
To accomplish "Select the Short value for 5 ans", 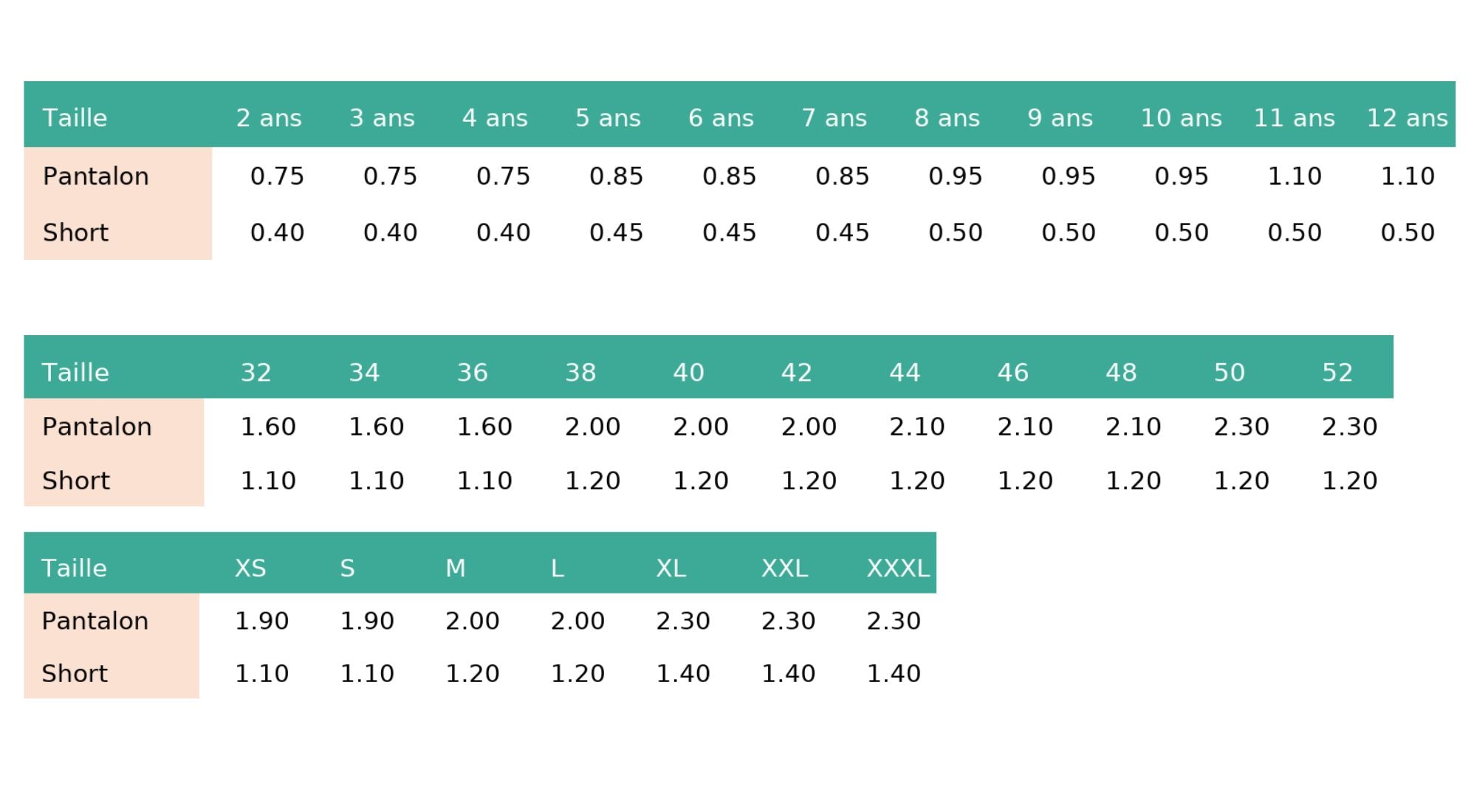I will pyautogui.click(x=616, y=233).
